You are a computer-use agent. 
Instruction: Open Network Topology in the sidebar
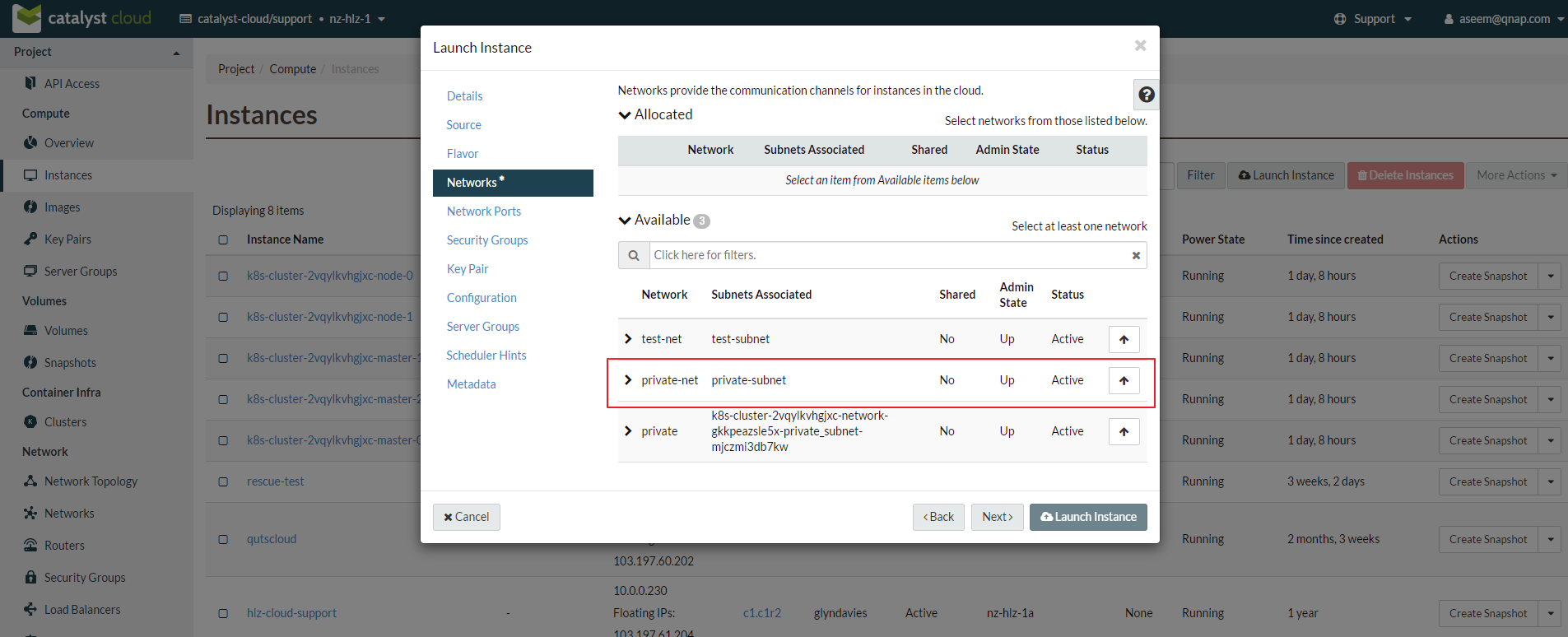point(91,481)
